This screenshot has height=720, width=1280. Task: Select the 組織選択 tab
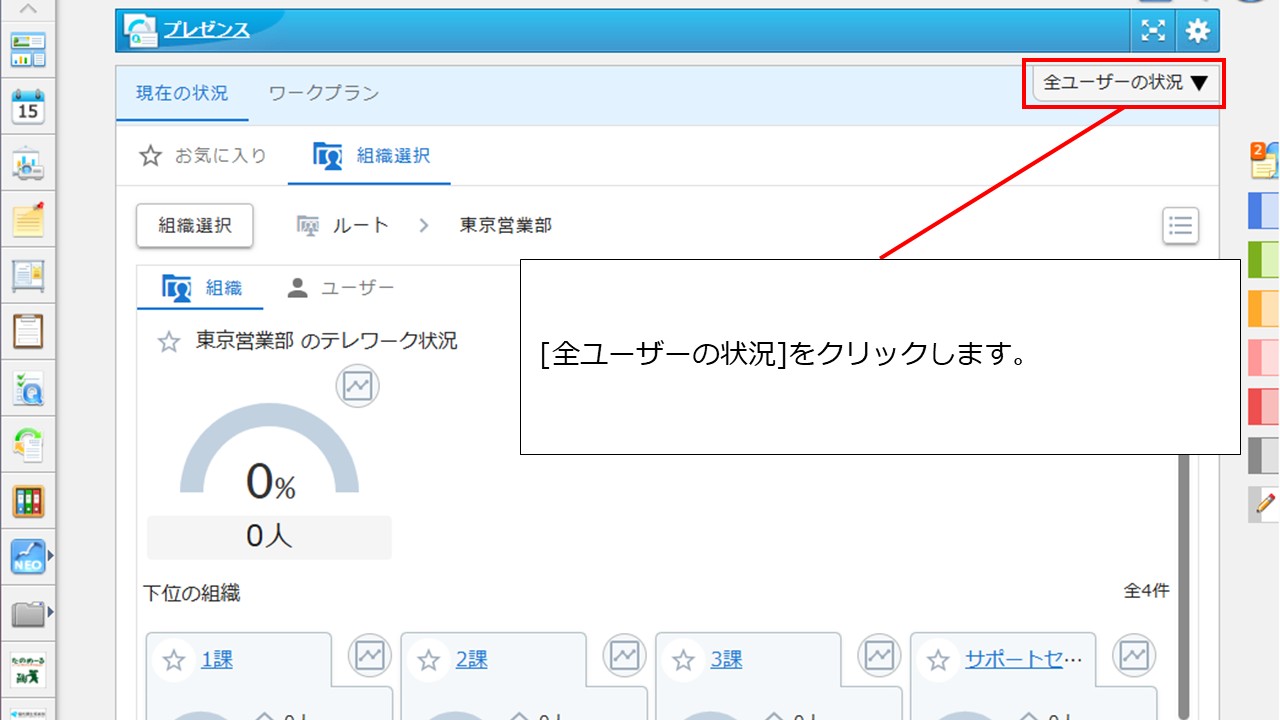[370, 156]
